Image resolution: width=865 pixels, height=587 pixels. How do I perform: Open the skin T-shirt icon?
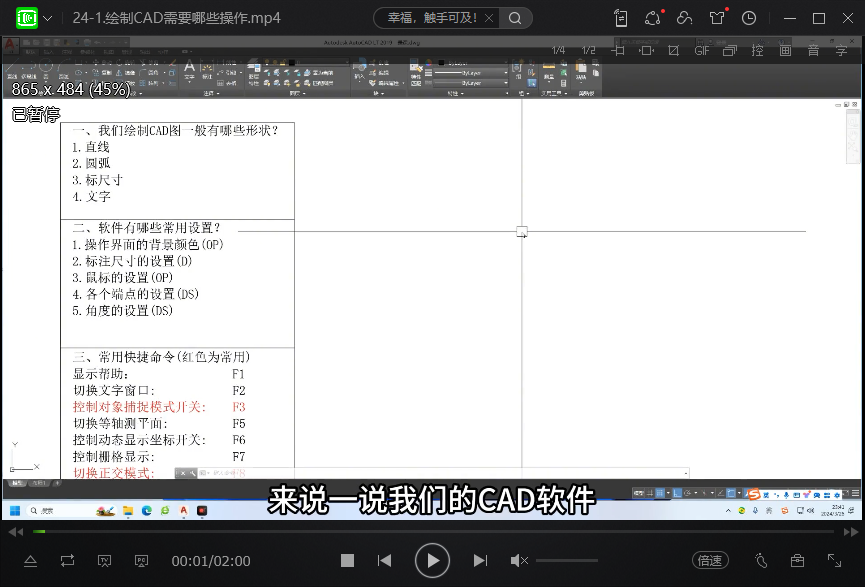pos(716,18)
